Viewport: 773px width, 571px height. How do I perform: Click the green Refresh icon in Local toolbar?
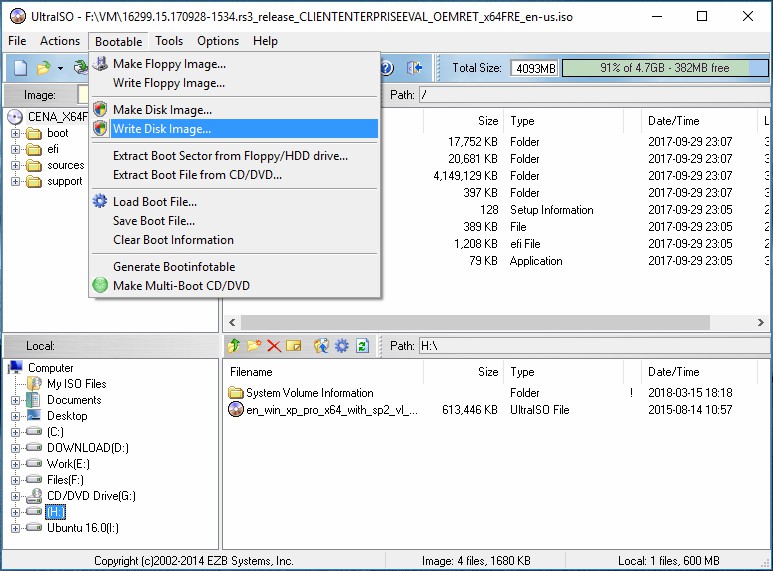pos(362,346)
